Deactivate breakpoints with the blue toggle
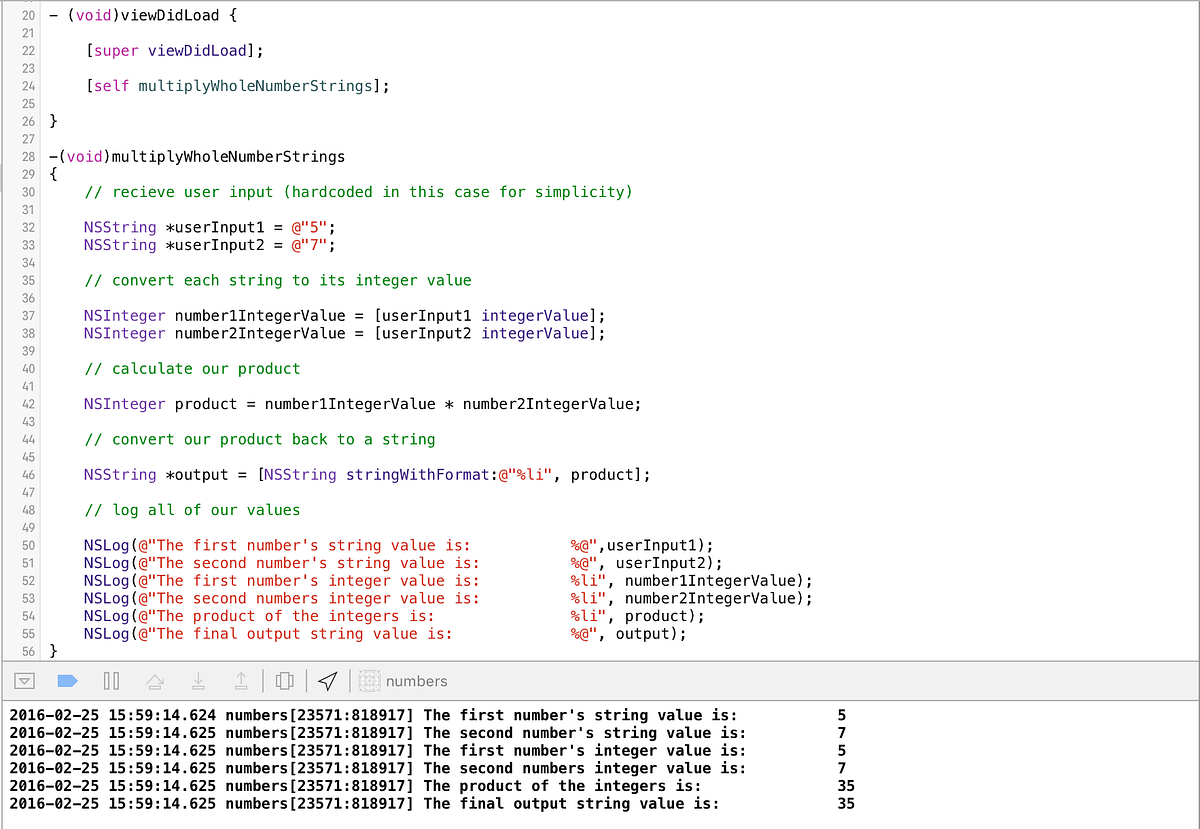This screenshot has height=829, width=1200. click(66, 680)
